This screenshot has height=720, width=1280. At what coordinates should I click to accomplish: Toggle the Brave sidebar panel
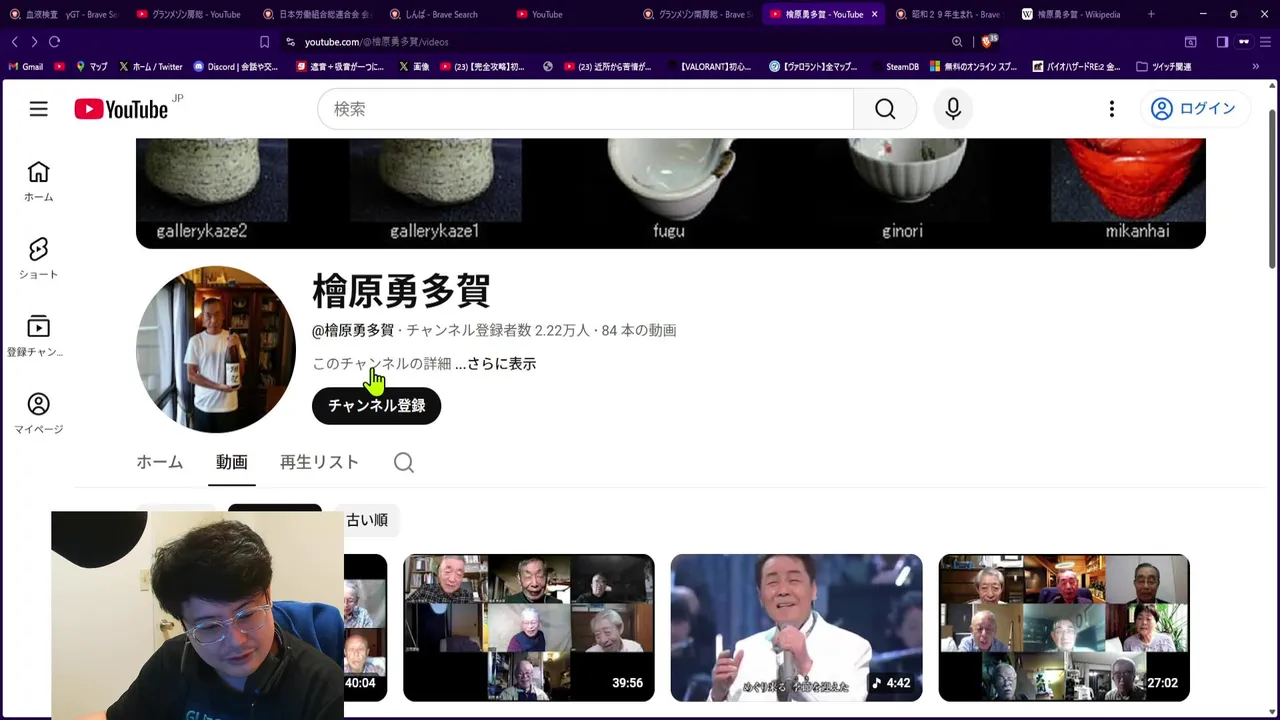(1222, 42)
